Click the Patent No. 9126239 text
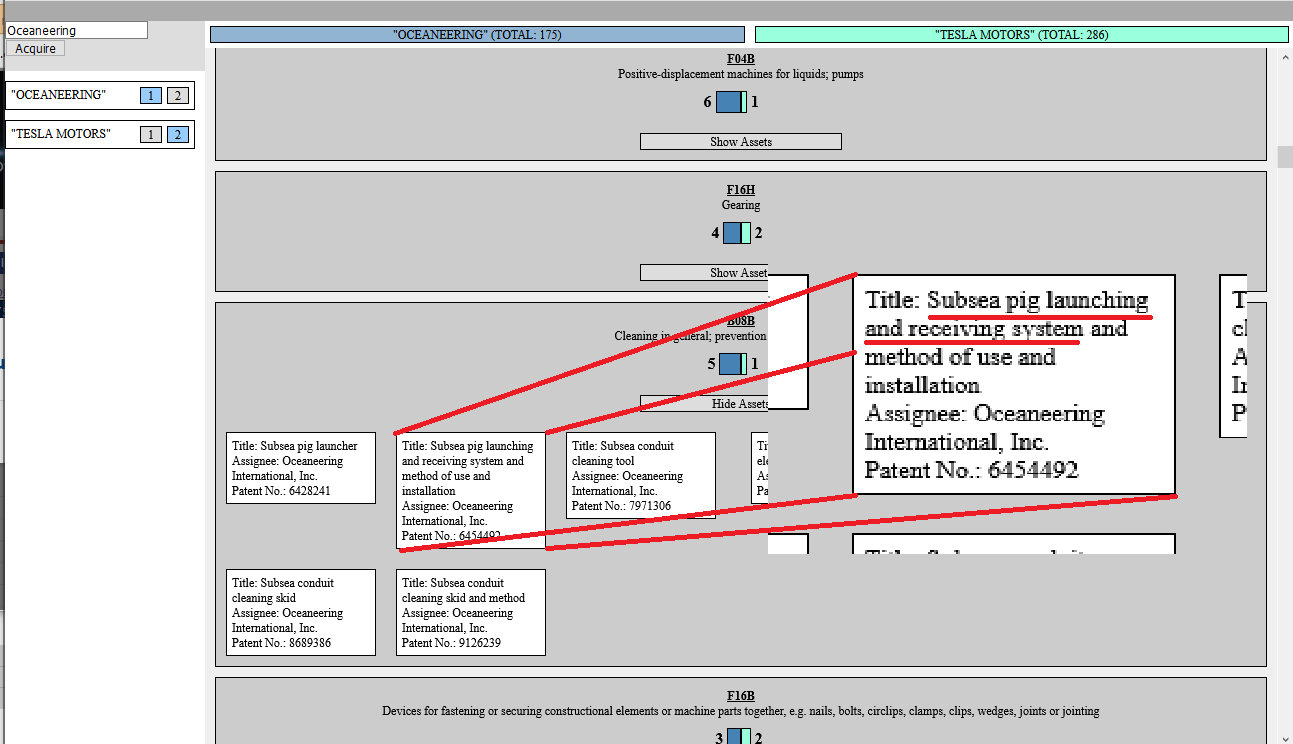The width and height of the screenshot is (1293, 744). coord(451,643)
